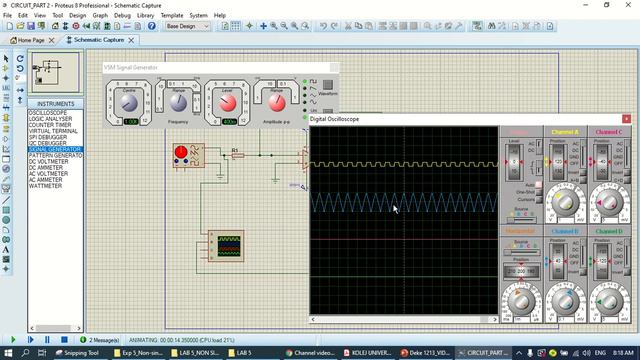Click the schematic overview thumbnail
Image resolution: width=640 pixels, height=360 pixels.
point(56,72)
